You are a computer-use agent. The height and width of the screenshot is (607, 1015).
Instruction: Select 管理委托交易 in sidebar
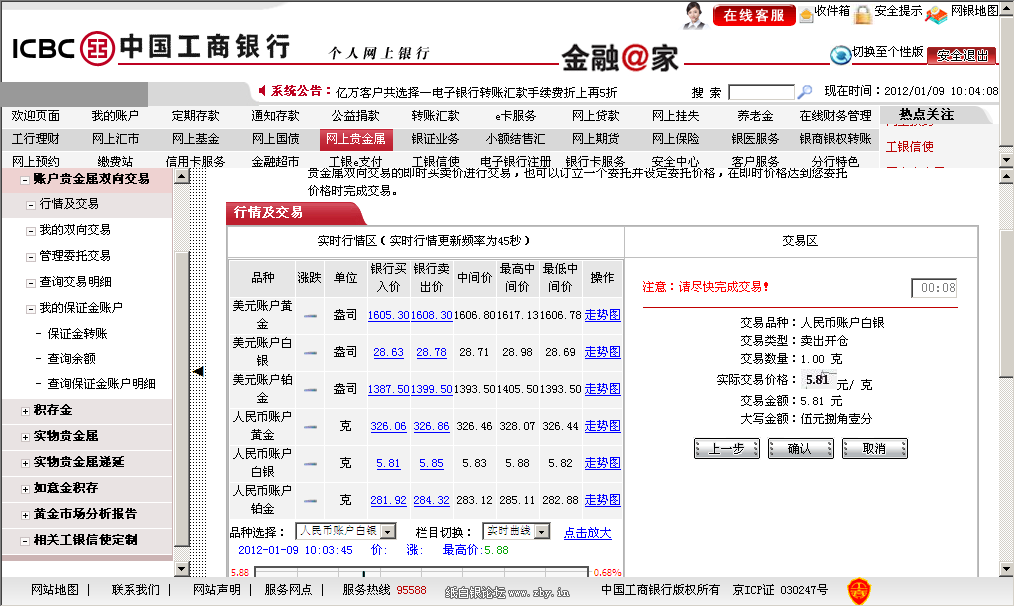pyautogui.click(x=75, y=256)
